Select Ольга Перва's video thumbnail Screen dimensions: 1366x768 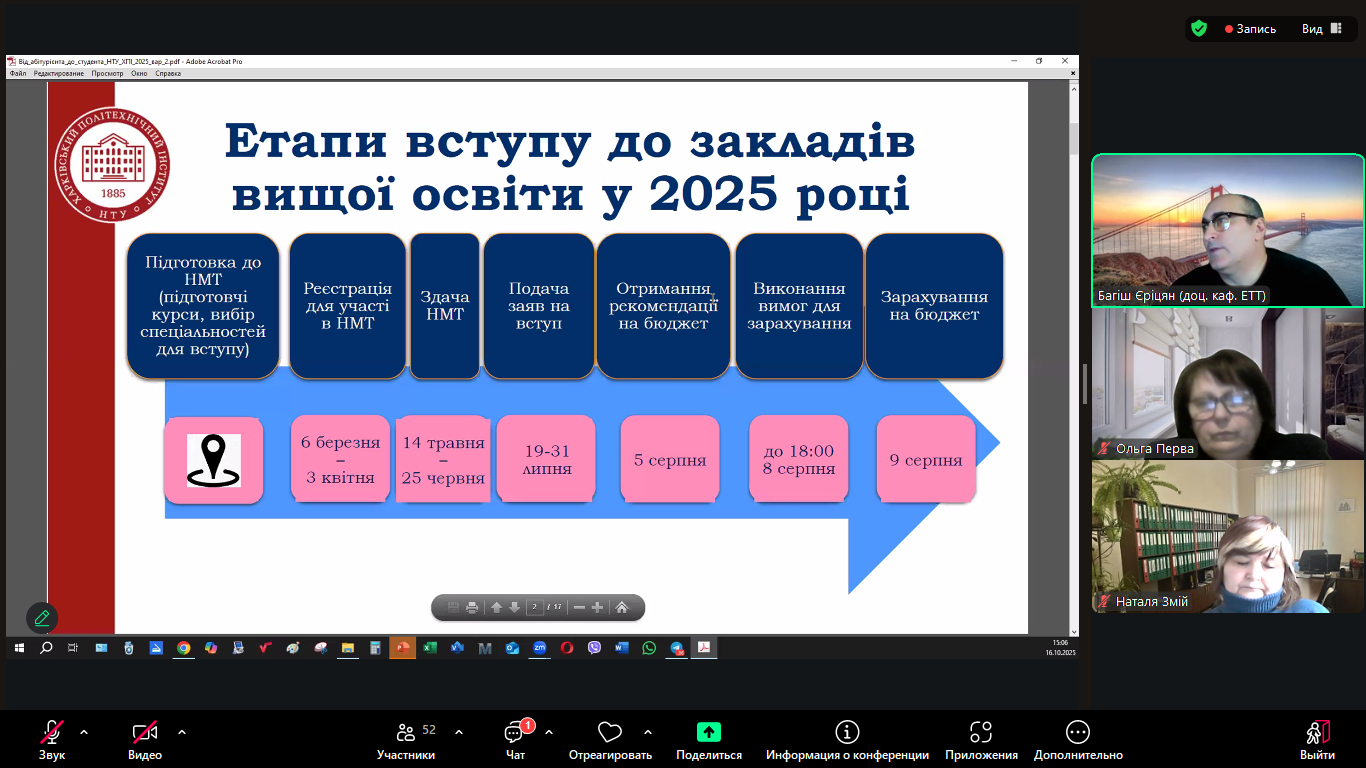[1228, 383]
